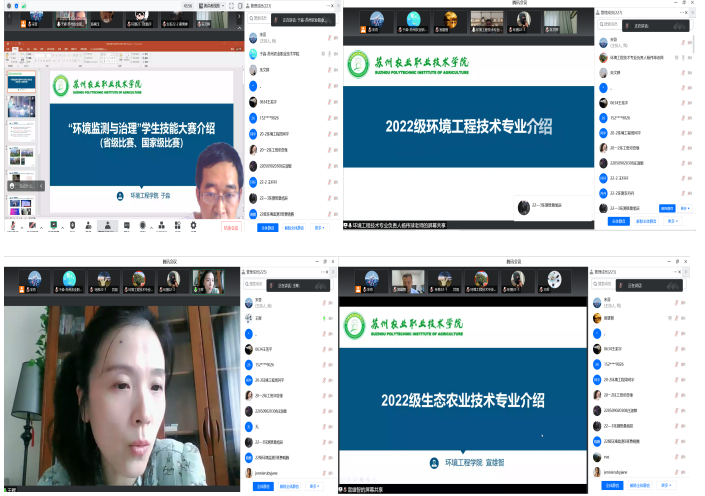Toggle mic for 0614王志平 in top-right member list

[x=683, y=103]
